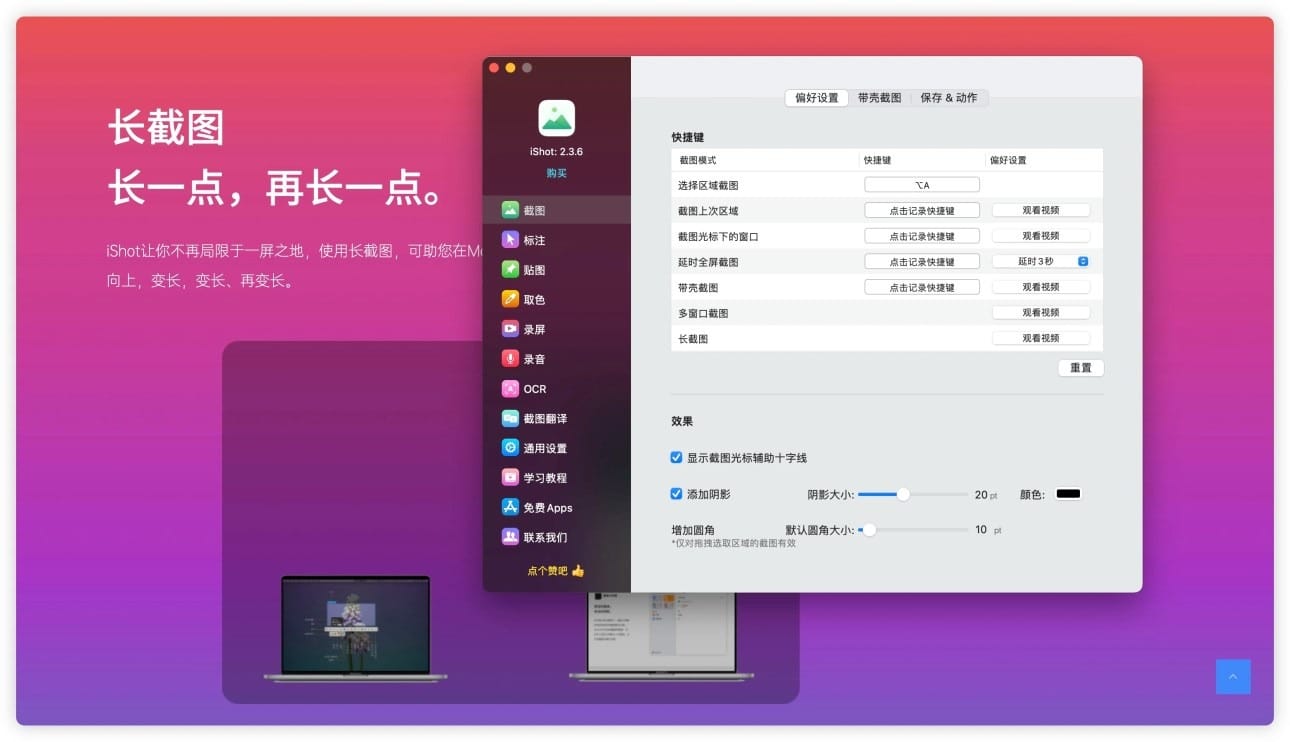
Task: Open the OCR icon in sidebar
Action: point(510,389)
